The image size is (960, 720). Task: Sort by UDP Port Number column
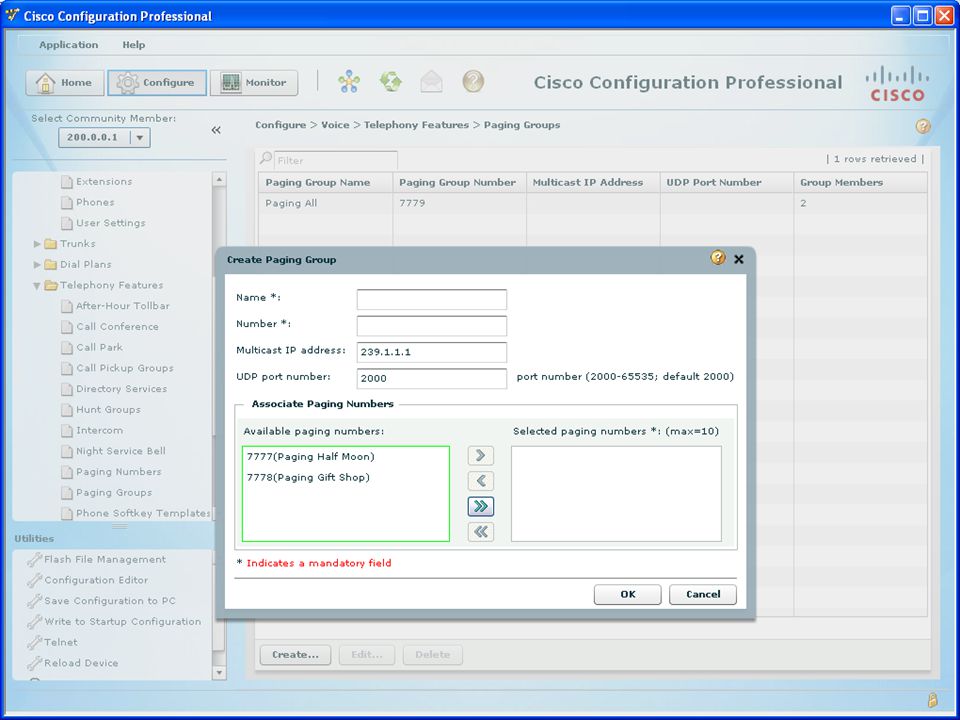point(726,182)
